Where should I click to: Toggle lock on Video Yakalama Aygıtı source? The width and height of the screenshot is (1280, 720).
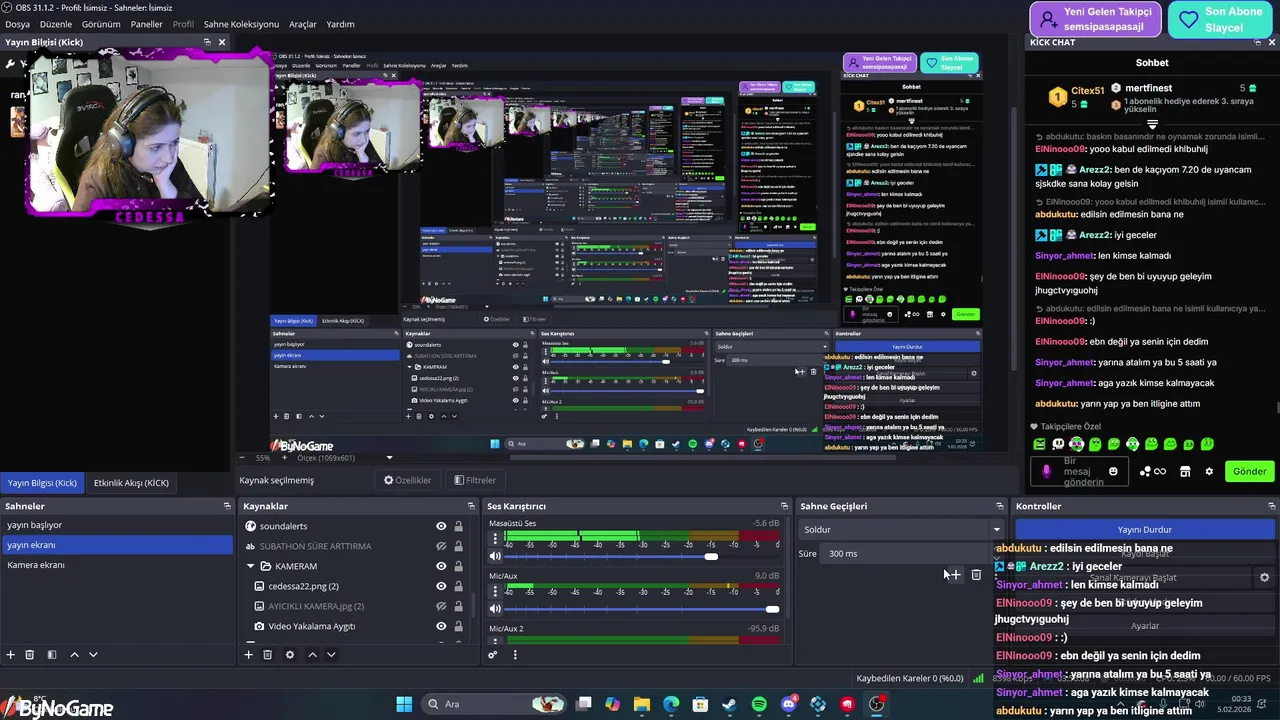(x=458, y=626)
